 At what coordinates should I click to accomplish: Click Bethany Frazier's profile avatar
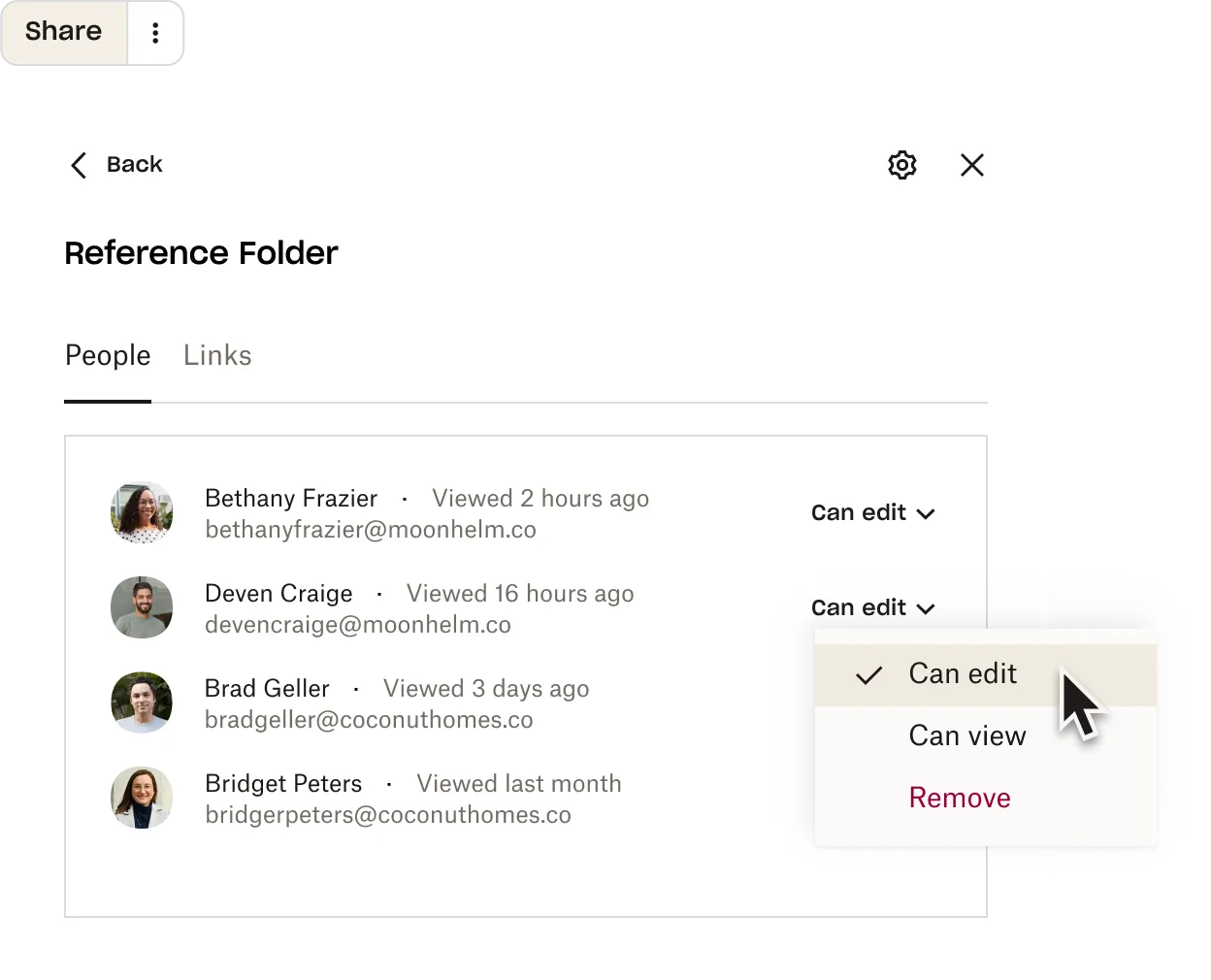pos(142,512)
